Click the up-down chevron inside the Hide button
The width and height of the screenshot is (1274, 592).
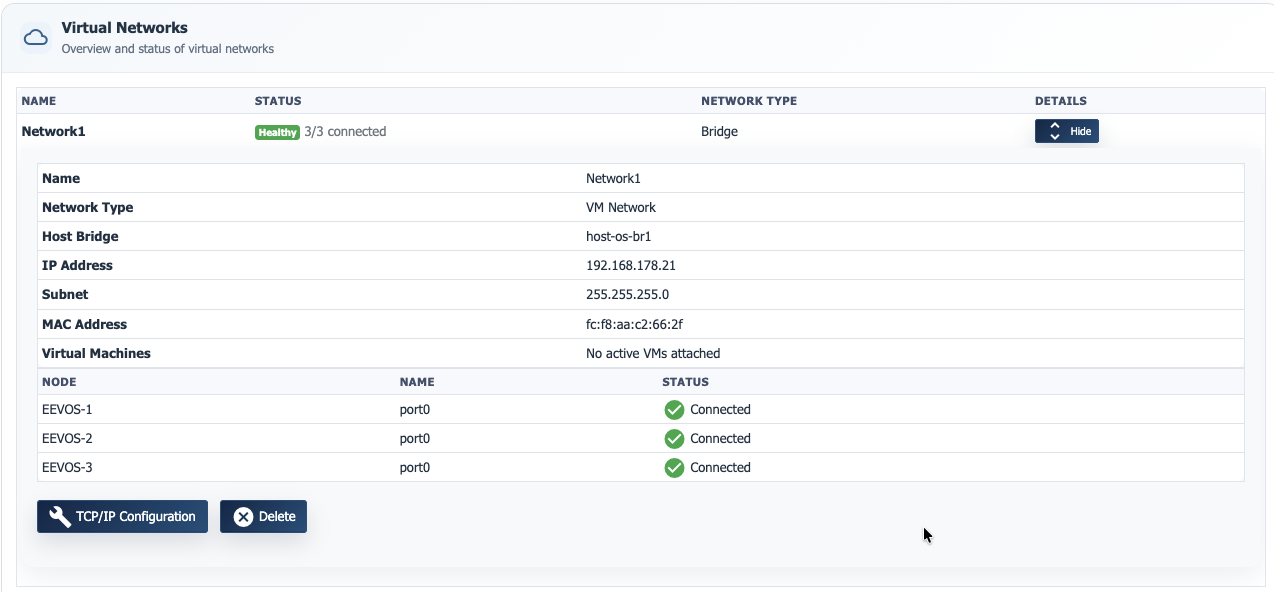[x=1053, y=131]
